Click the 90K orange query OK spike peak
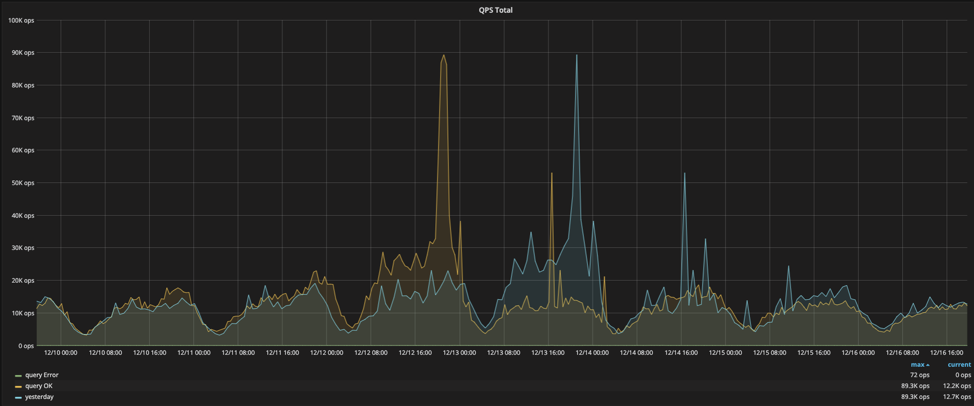This screenshot has width=974, height=406. point(443,55)
